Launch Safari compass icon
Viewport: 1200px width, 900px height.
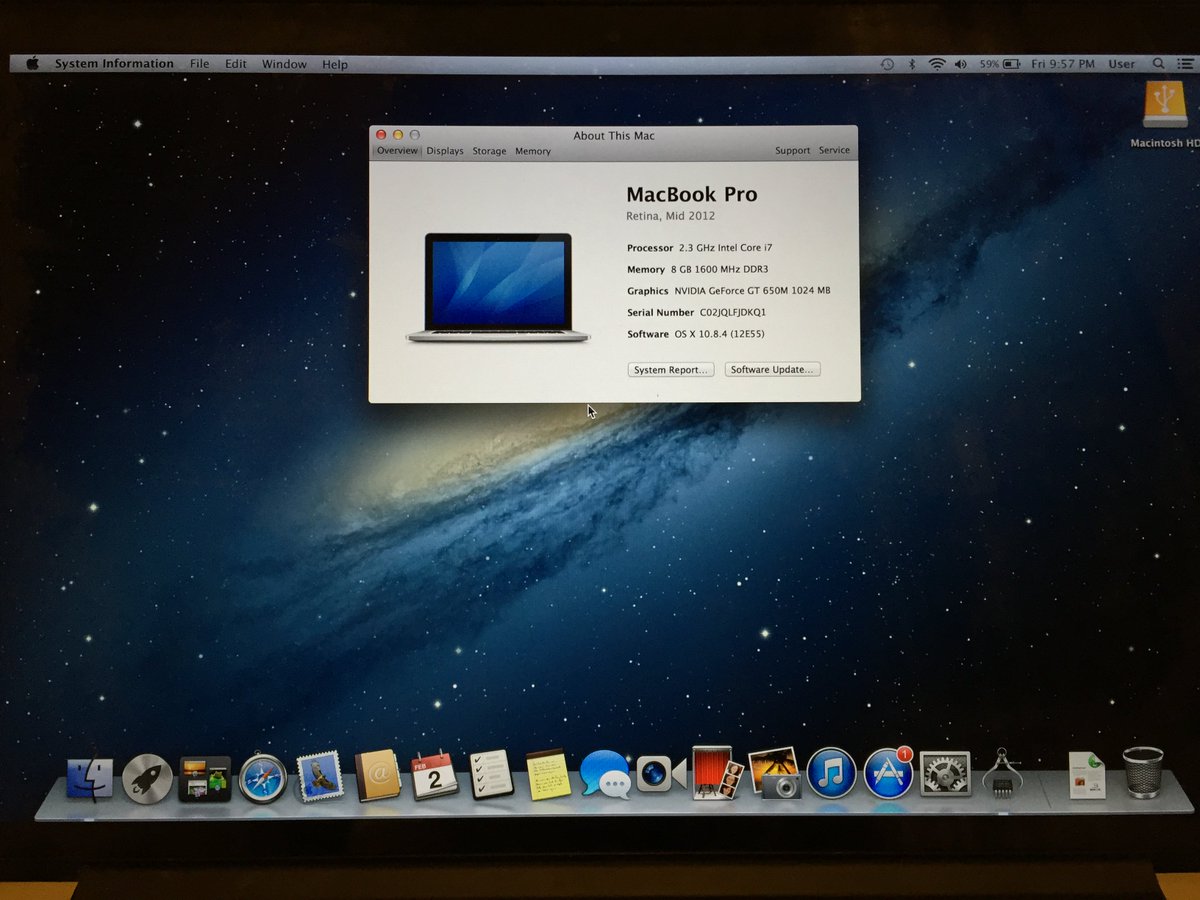tap(263, 778)
